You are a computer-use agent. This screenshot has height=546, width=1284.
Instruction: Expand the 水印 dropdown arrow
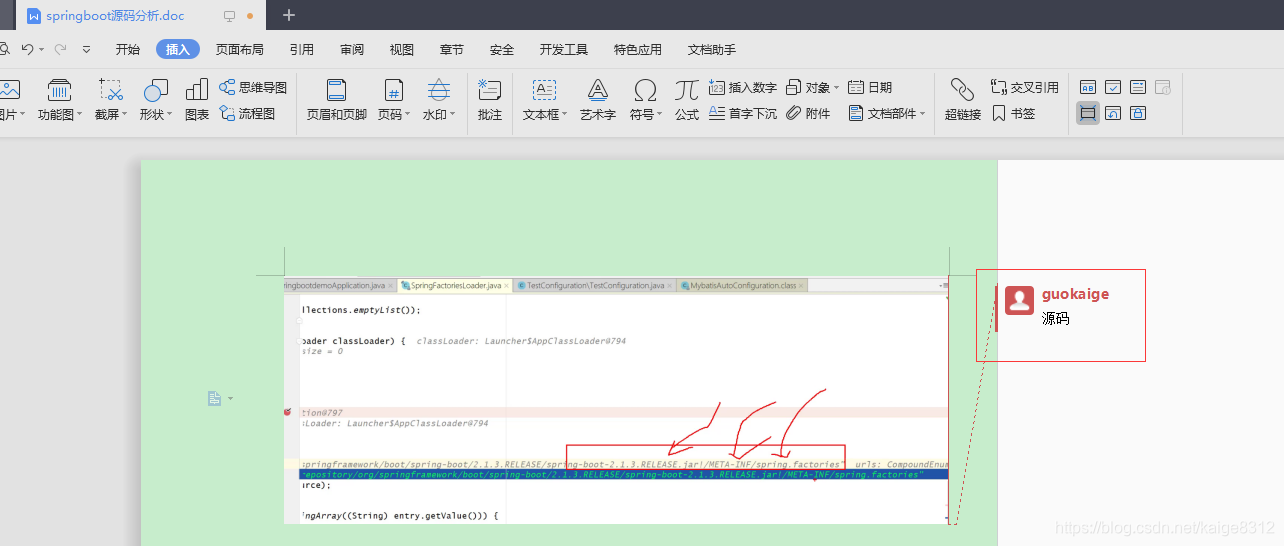click(x=452, y=115)
